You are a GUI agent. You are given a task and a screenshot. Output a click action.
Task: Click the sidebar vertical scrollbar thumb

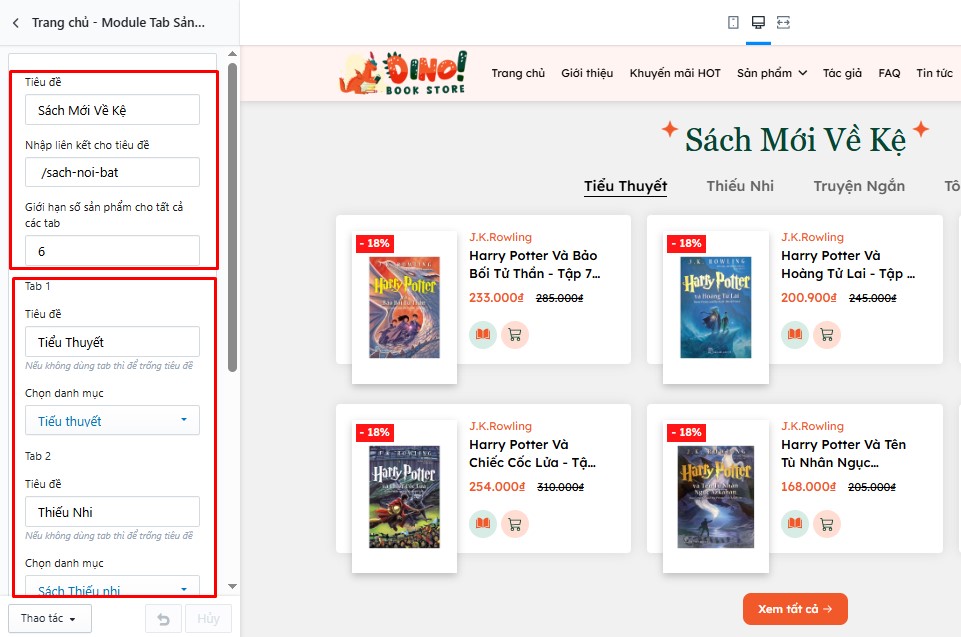click(x=232, y=217)
